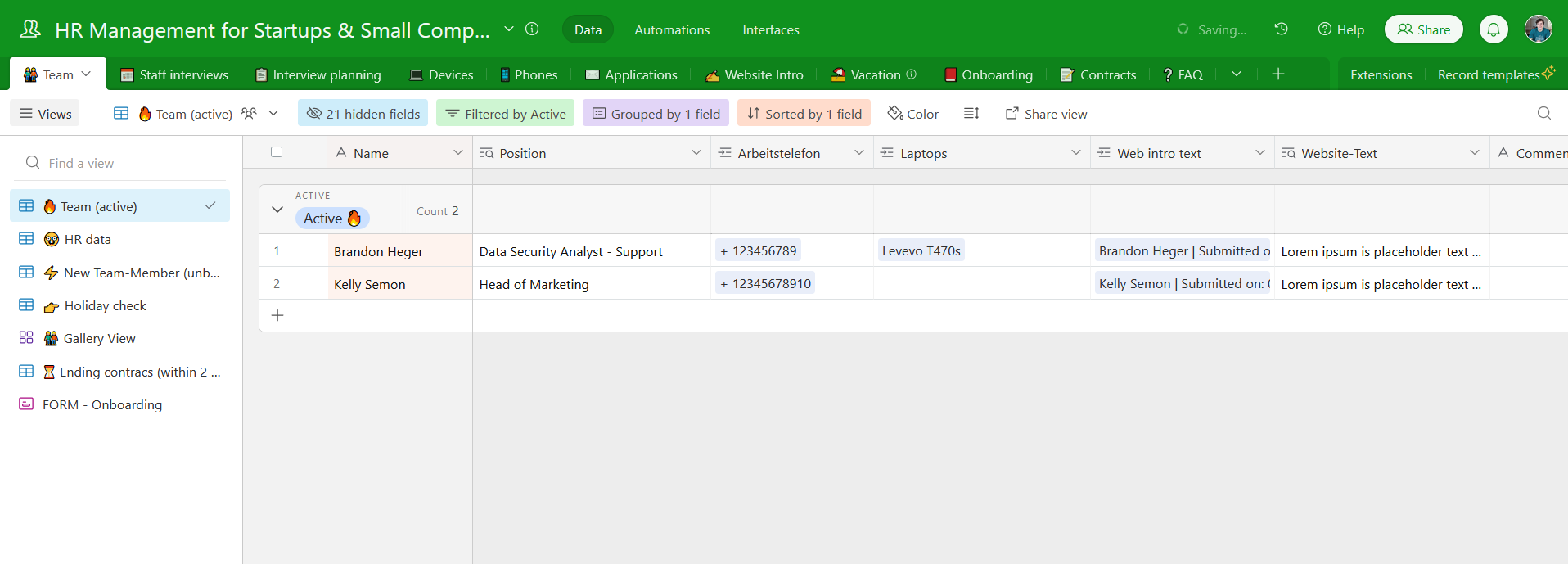
Task: Click the base info circle icon
Action: [x=532, y=29]
